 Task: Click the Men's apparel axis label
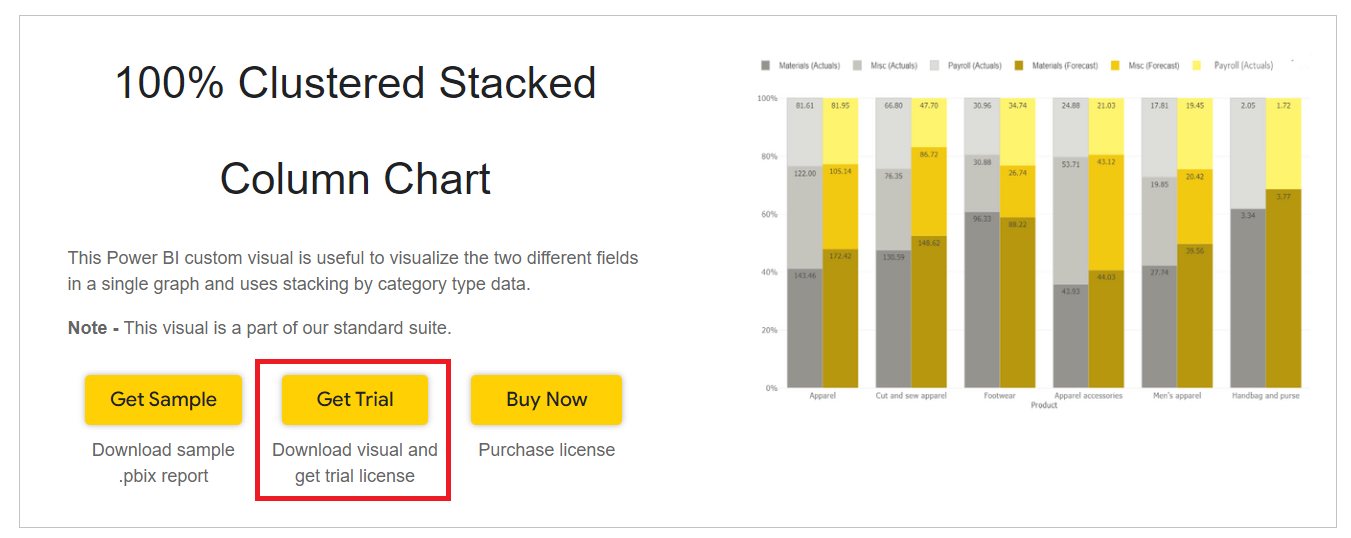click(x=1177, y=396)
